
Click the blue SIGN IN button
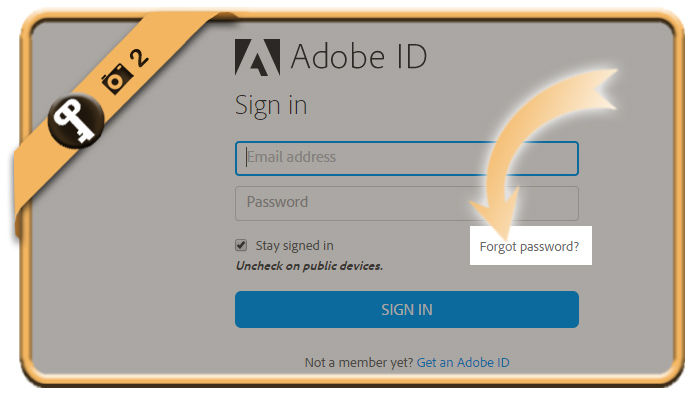(x=407, y=310)
